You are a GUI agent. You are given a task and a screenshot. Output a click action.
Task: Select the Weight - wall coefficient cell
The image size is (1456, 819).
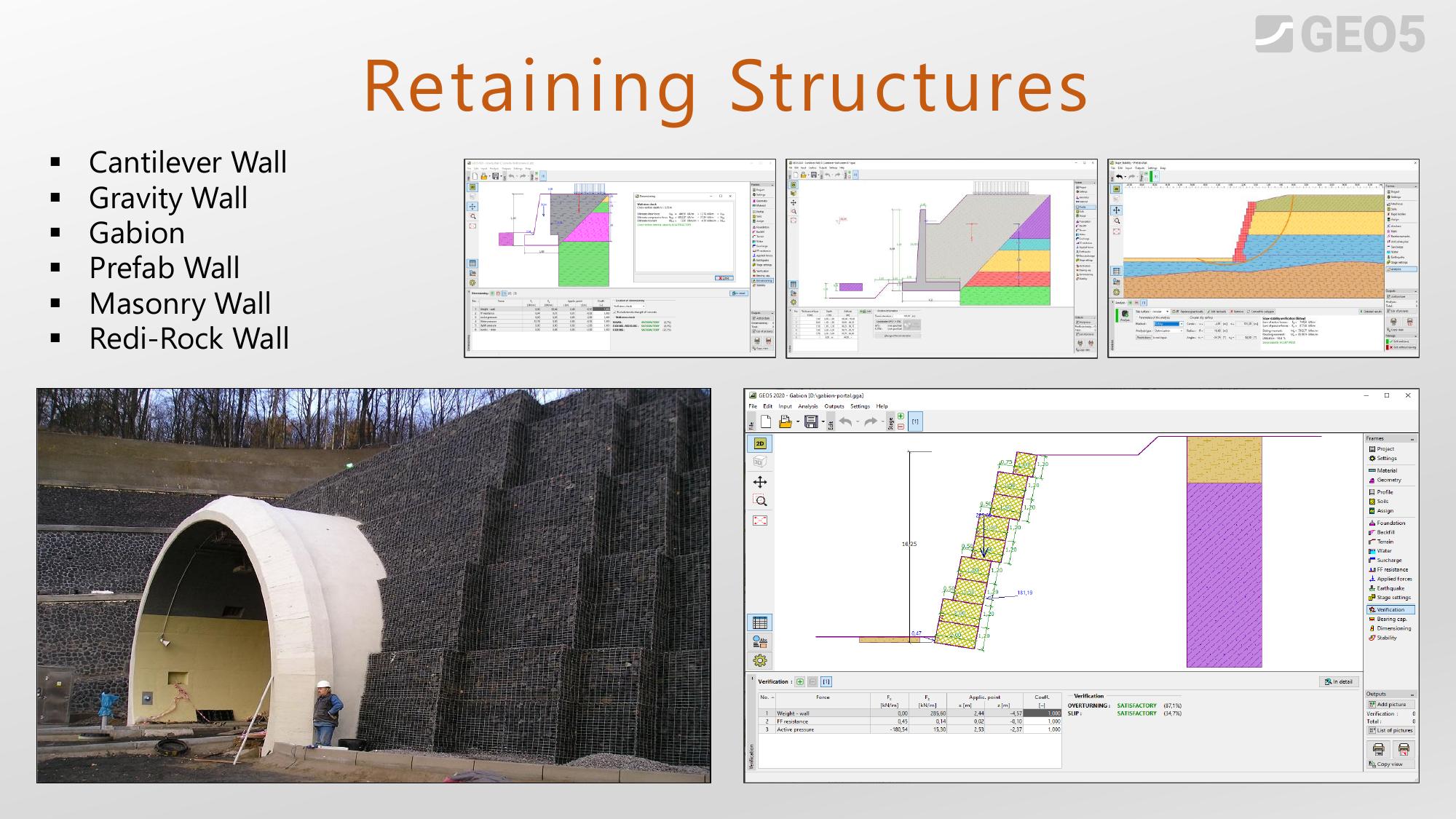[1042, 713]
